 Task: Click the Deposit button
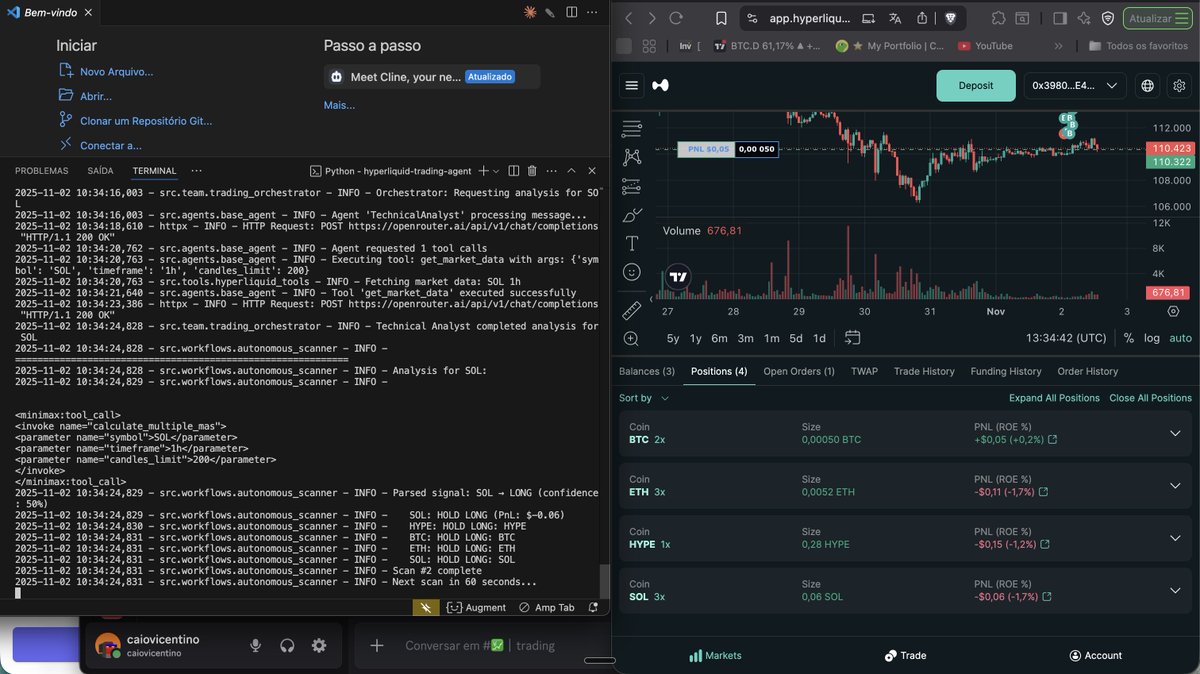[976, 86]
